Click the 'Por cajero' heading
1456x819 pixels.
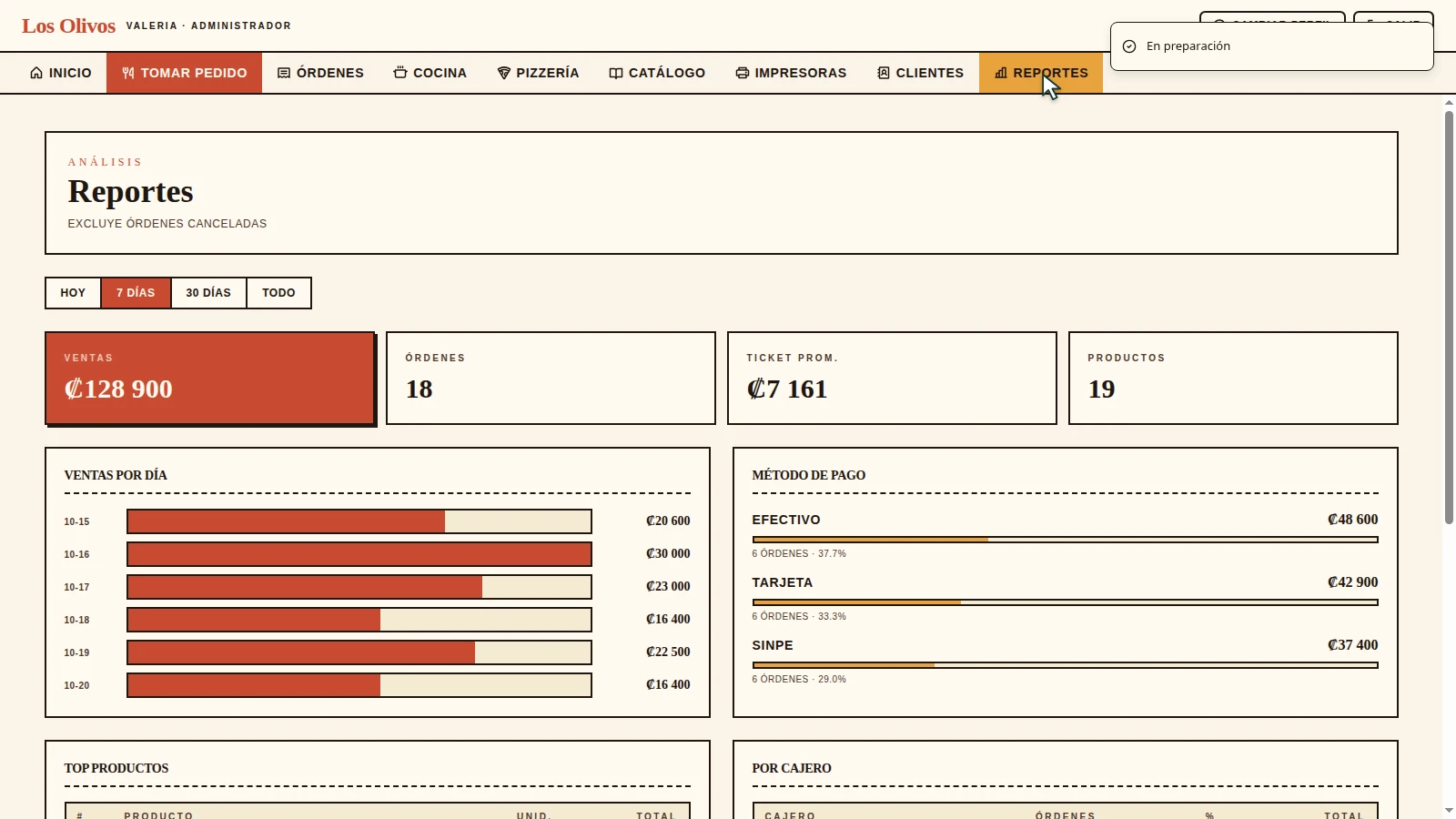click(x=792, y=768)
